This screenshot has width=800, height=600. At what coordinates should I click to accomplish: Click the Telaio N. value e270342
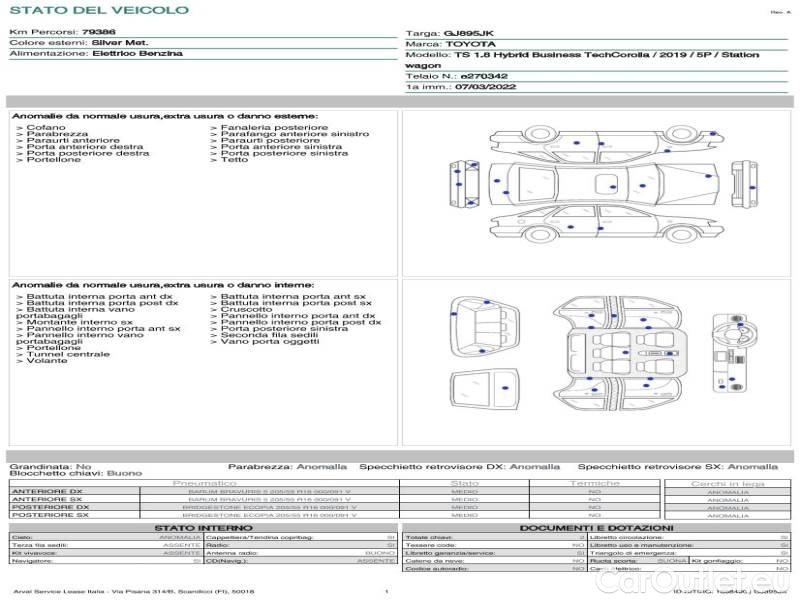tap(484, 76)
